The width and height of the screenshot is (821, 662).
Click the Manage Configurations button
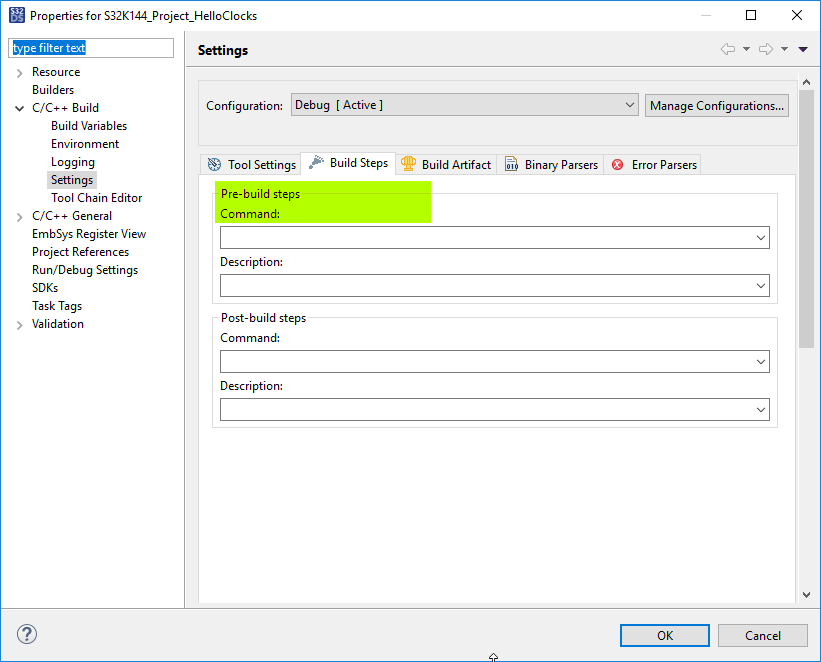coord(716,106)
